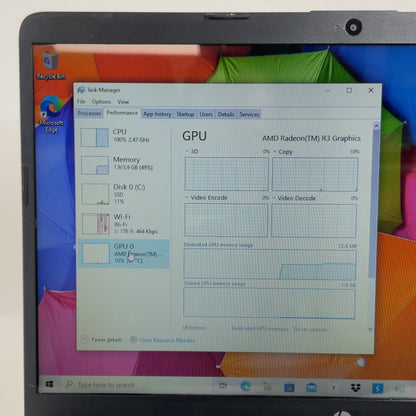This screenshot has height=416, width=416.
Task: Click the Resource Monitor icon
Action: click(x=133, y=340)
